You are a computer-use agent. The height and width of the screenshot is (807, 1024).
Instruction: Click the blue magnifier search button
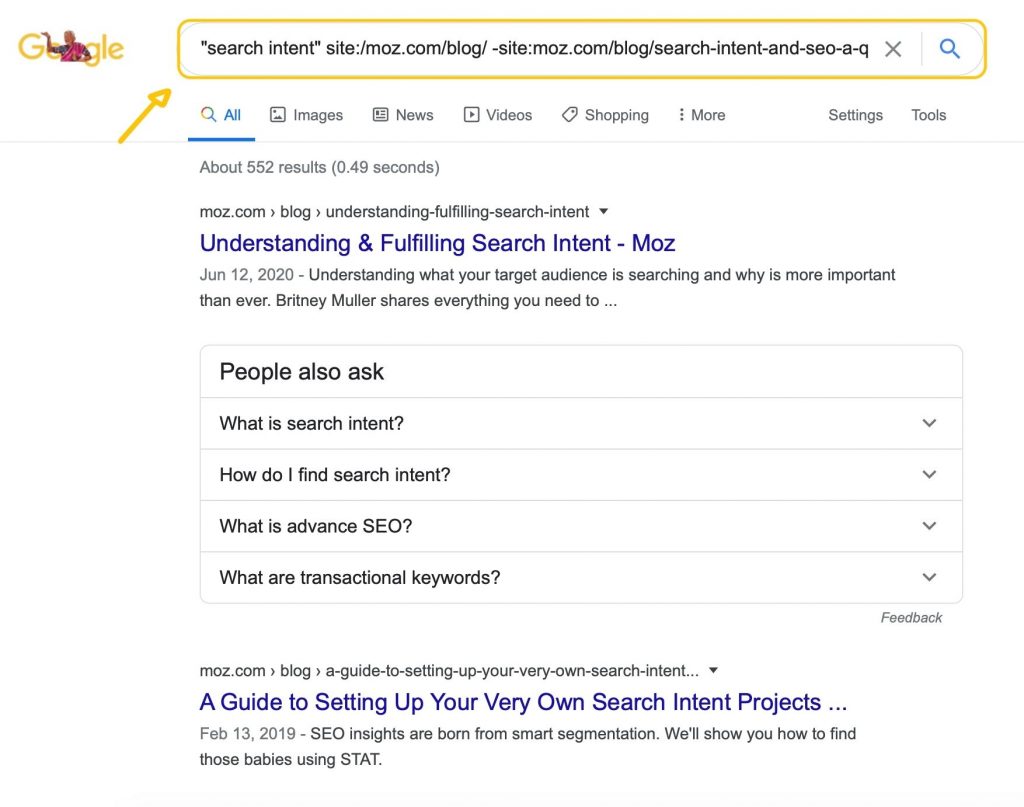coord(949,48)
